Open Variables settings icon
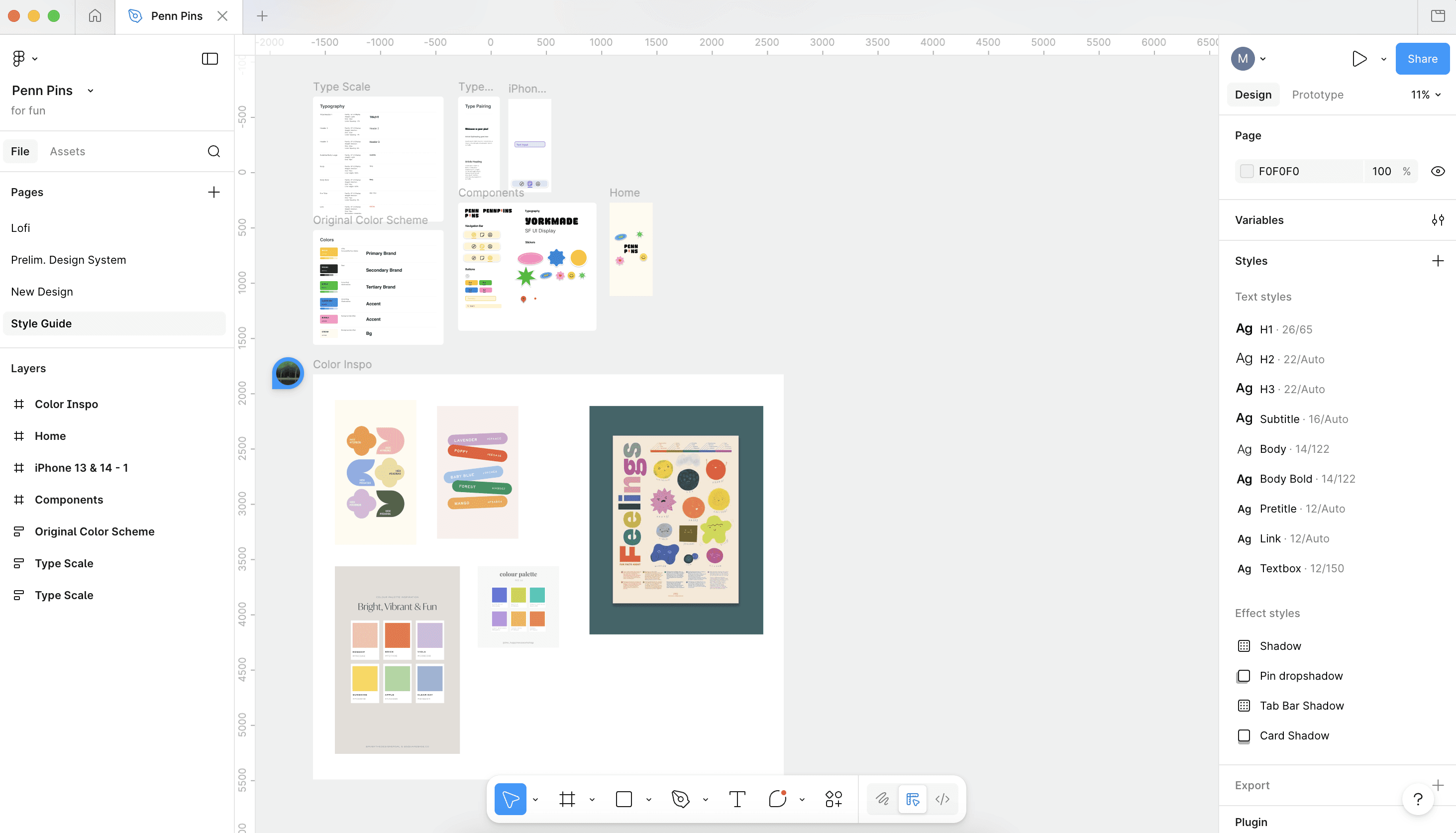The height and width of the screenshot is (833, 1456). tap(1437, 220)
